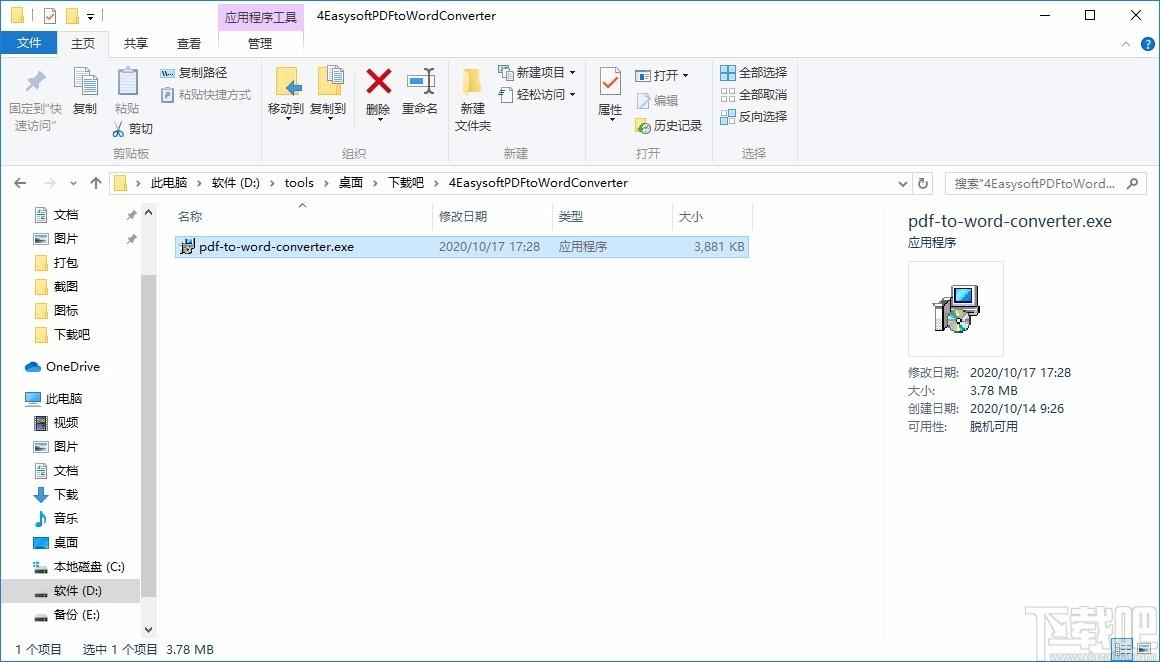Click the Rename (重命名) icon

point(420,81)
